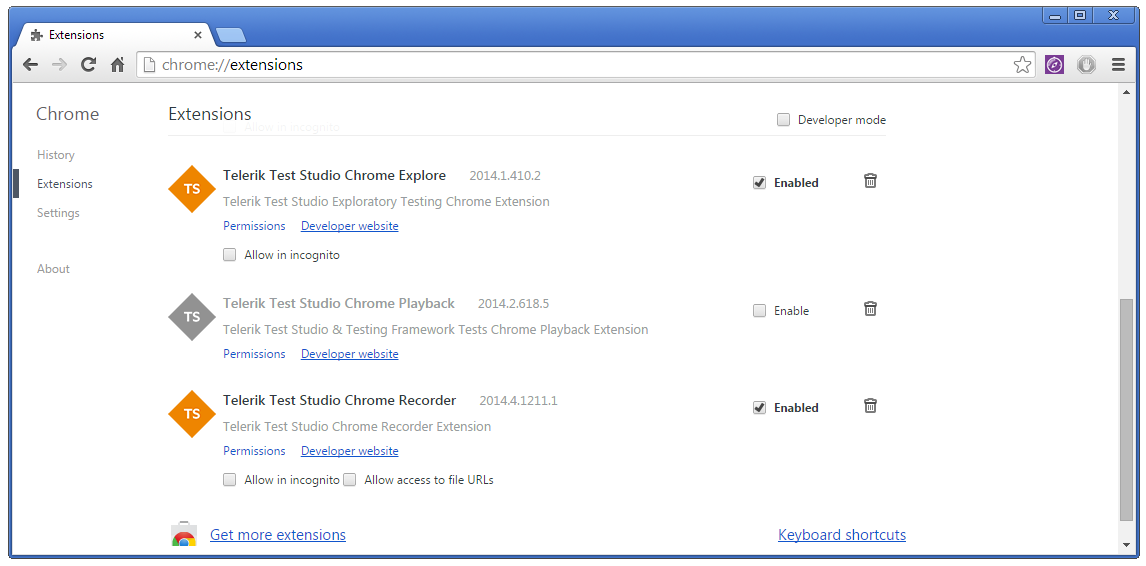Click the Chrome Playback version 2014.2.618.5

click(x=513, y=303)
